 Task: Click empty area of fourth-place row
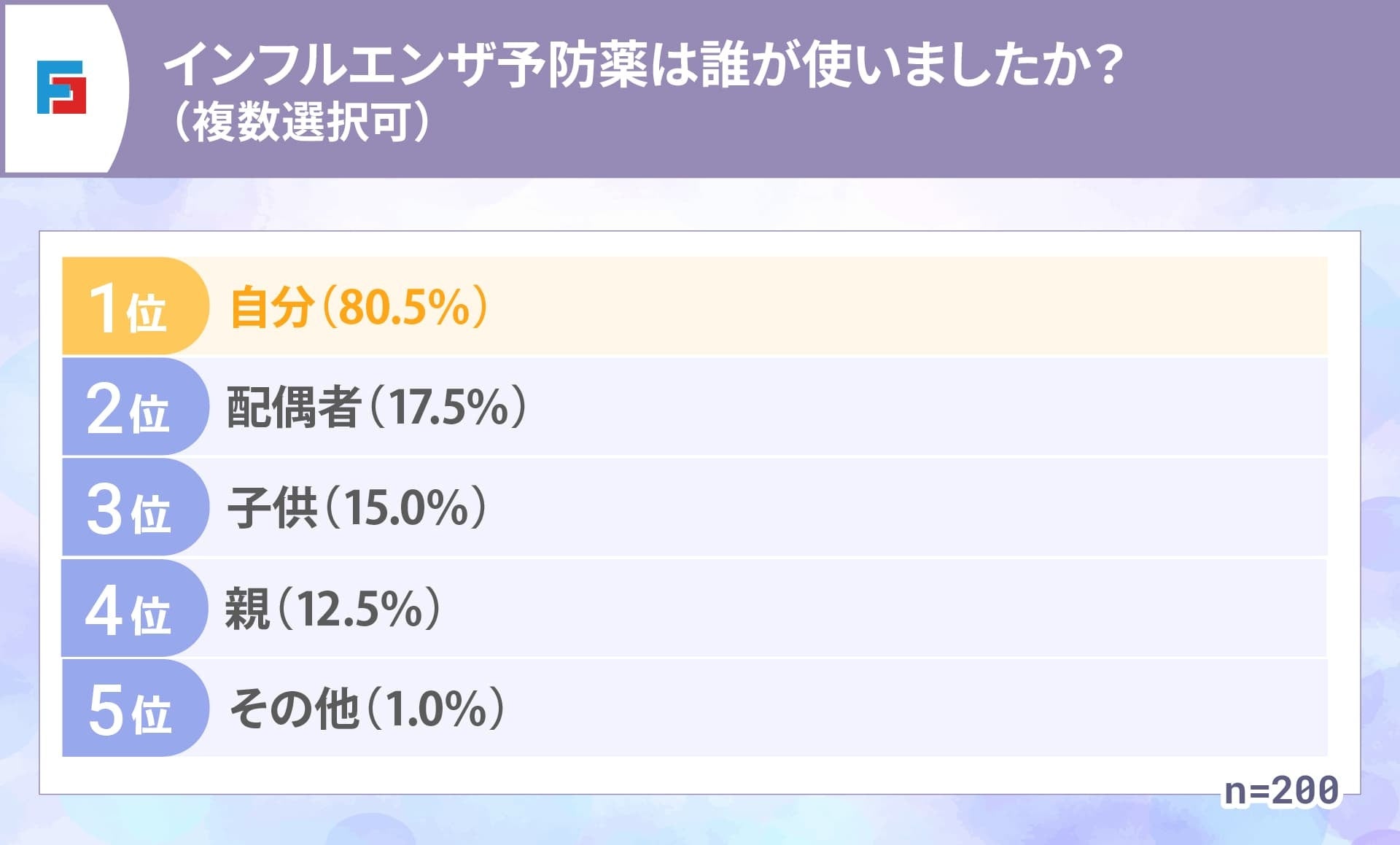point(875,609)
